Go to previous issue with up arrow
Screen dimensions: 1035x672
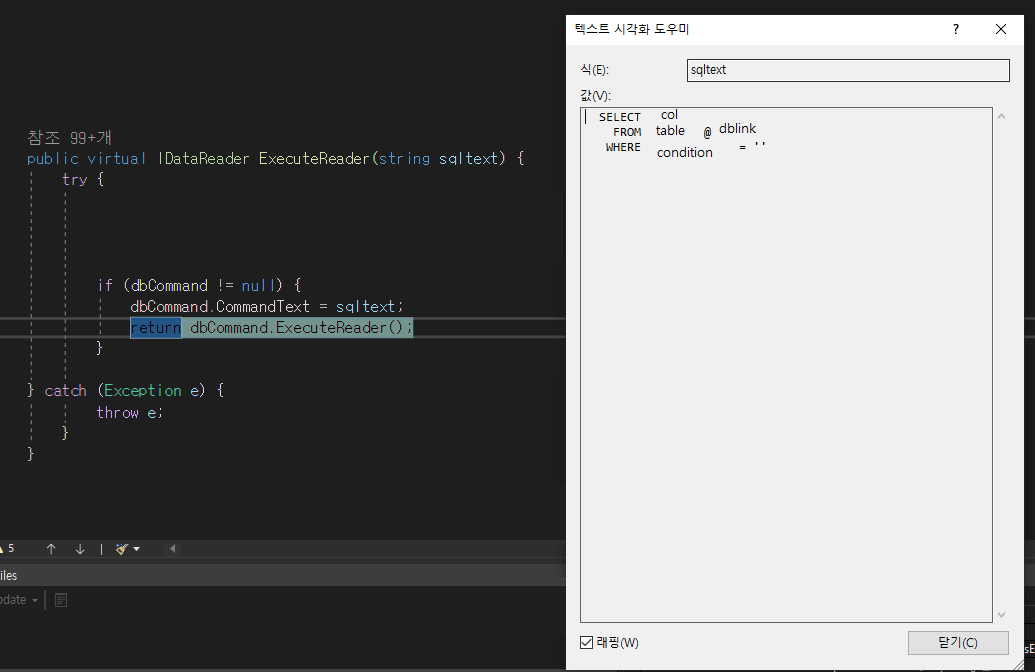51,549
